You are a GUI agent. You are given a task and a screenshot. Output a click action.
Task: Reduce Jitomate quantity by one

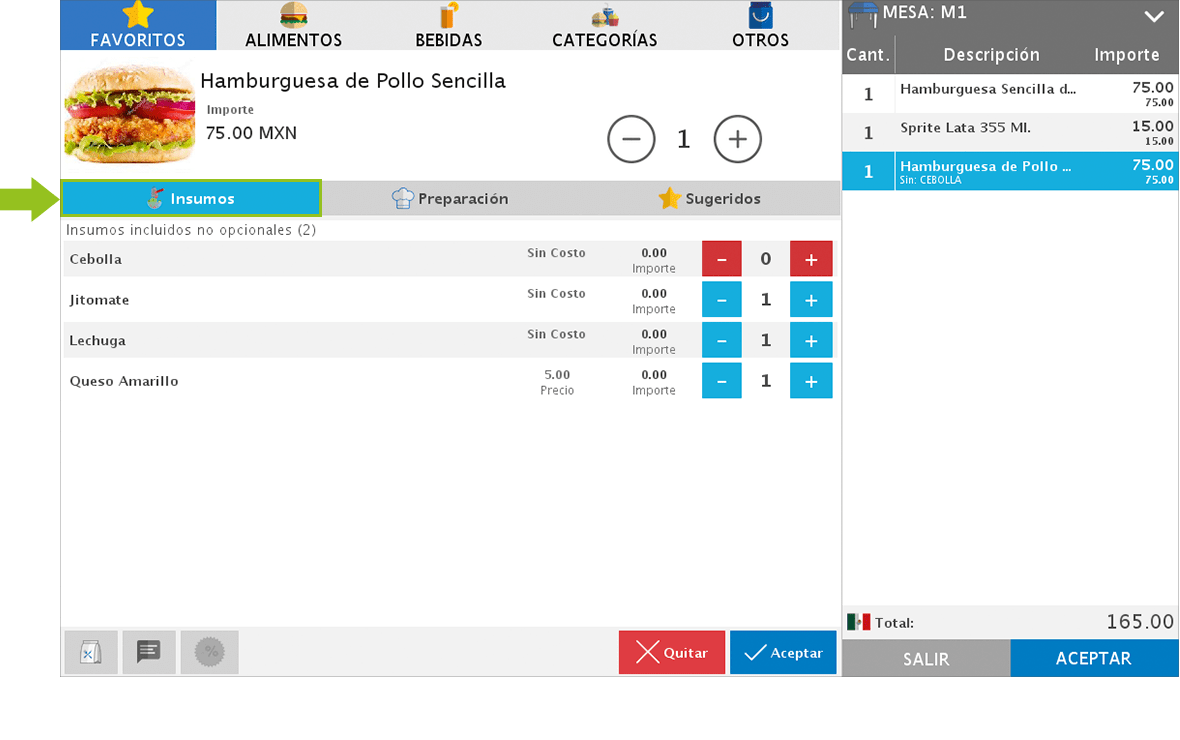pyautogui.click(x=721, y=300)
